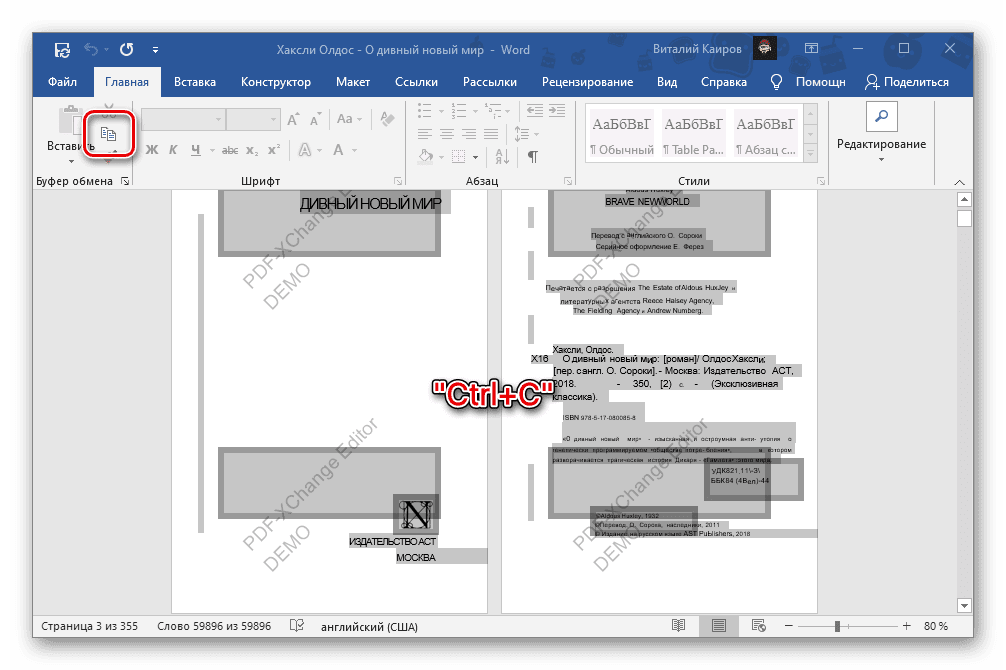Image resolution: width=1006 pixels, height=670 pixels.
Task: Select the Обычный style
Action: point(622,135)
